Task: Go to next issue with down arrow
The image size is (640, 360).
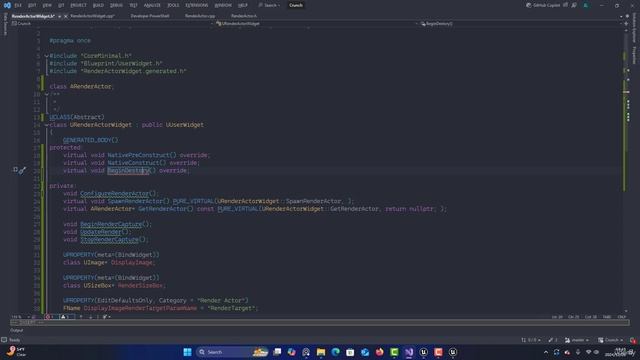Action: click(x=91, y=317)
